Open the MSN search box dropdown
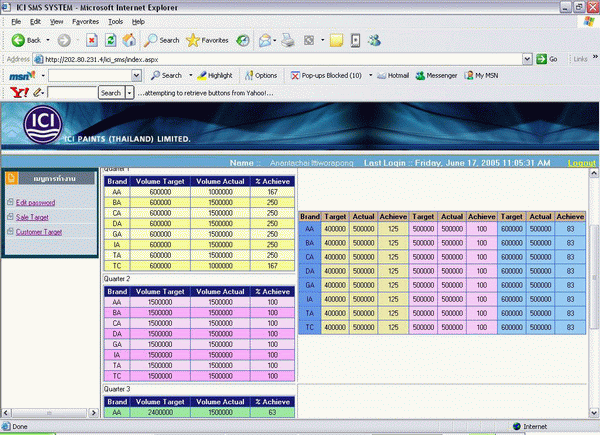This screenshot has width=600, height=435. (x=136, y=75)
